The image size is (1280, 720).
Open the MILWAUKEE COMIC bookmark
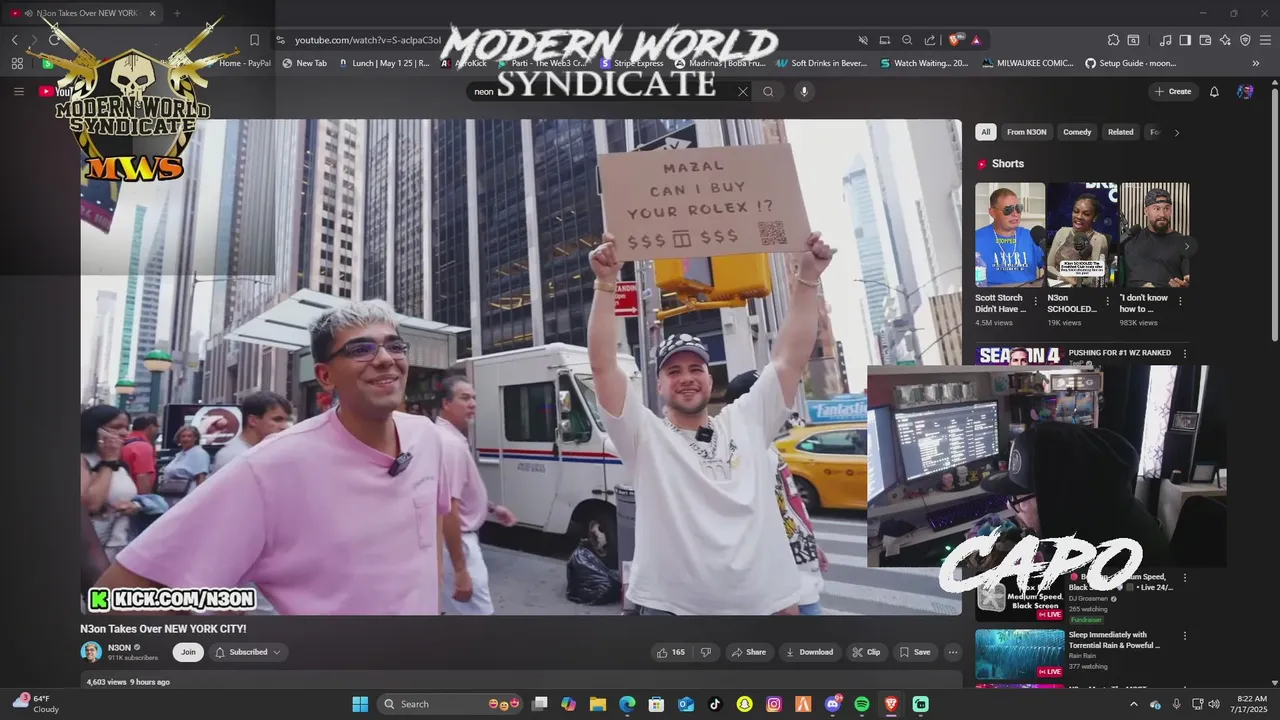[x=1027, y=63]
